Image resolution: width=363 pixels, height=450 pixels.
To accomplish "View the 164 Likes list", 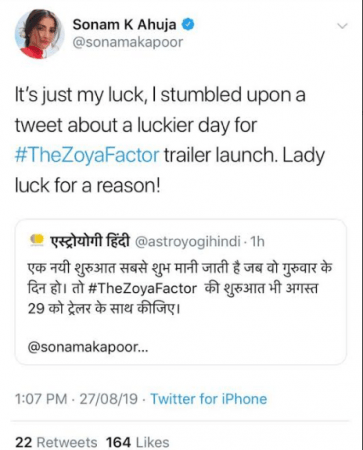I will 137,442.
